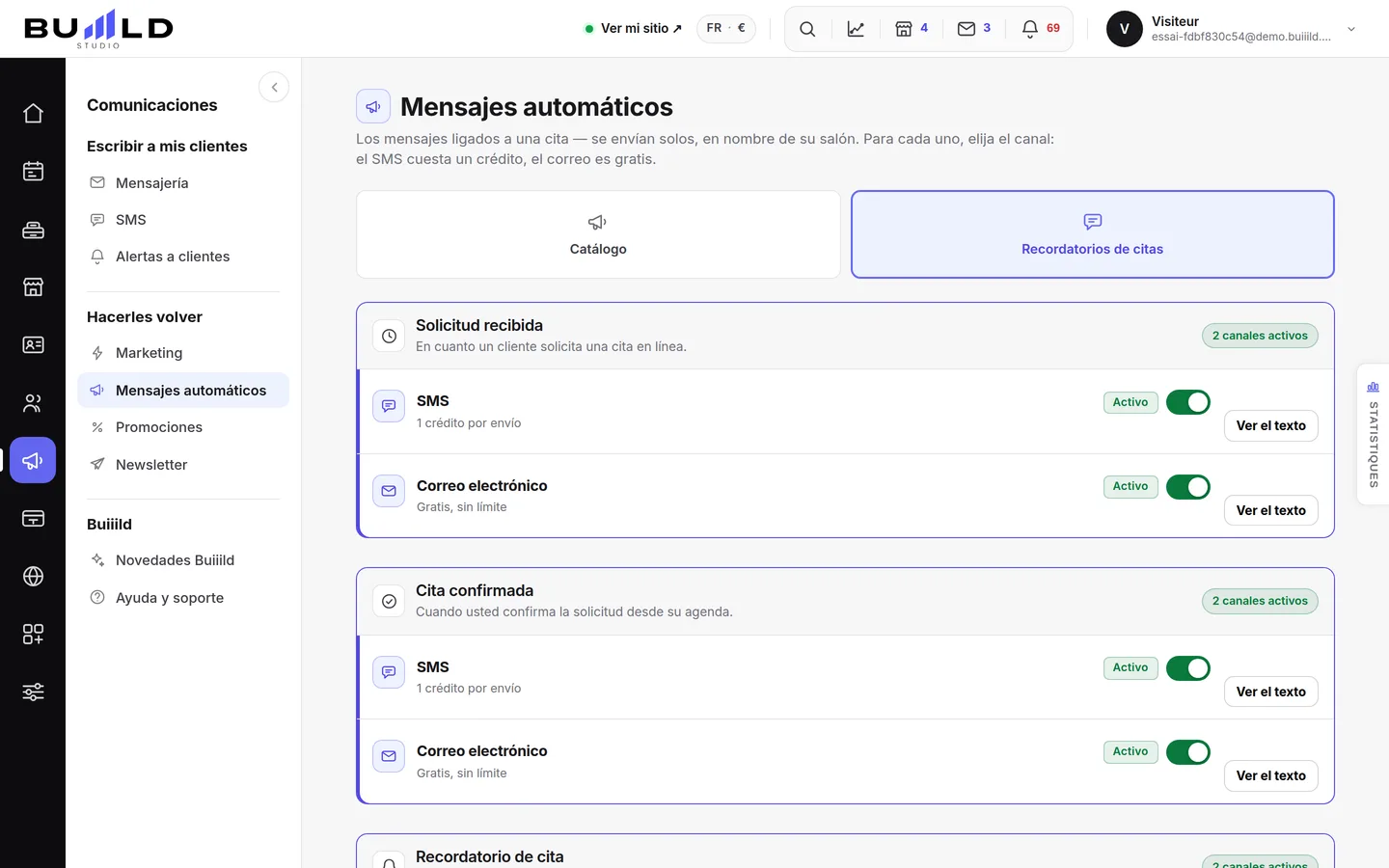Image resolution: width=1389 pixels, height=868 pixels.
Task: Click the SMS icon under Solicitud recibida
Action: [x=389, y=406]
